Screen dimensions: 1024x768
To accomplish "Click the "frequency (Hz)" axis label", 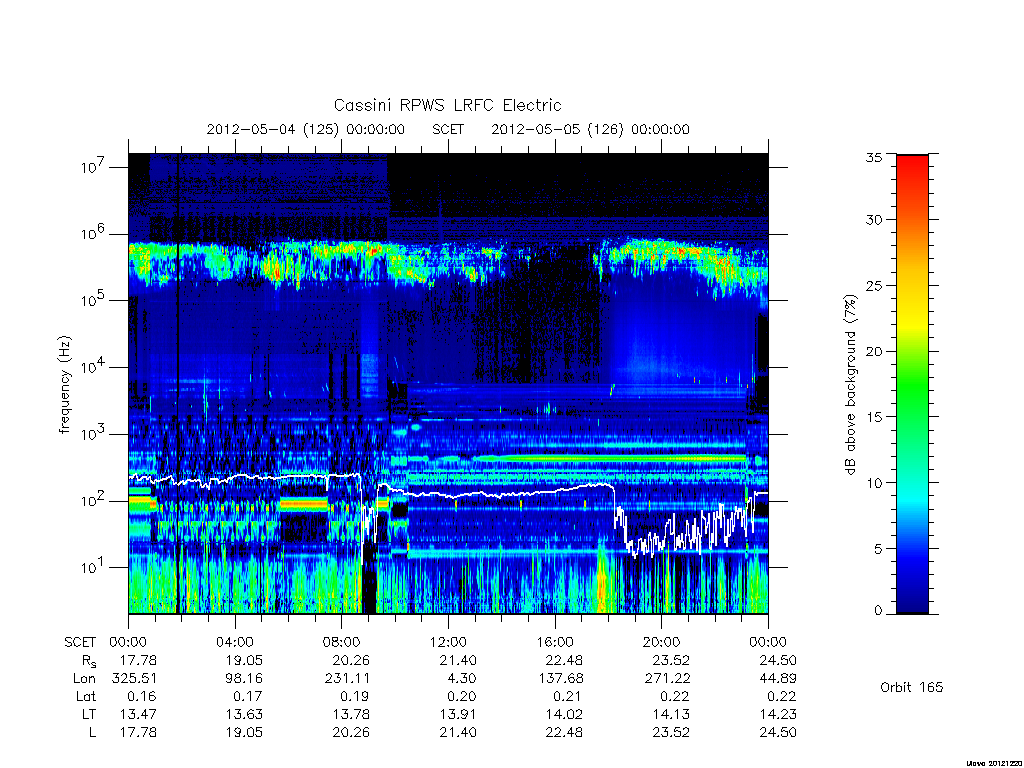I will [64, 385].
